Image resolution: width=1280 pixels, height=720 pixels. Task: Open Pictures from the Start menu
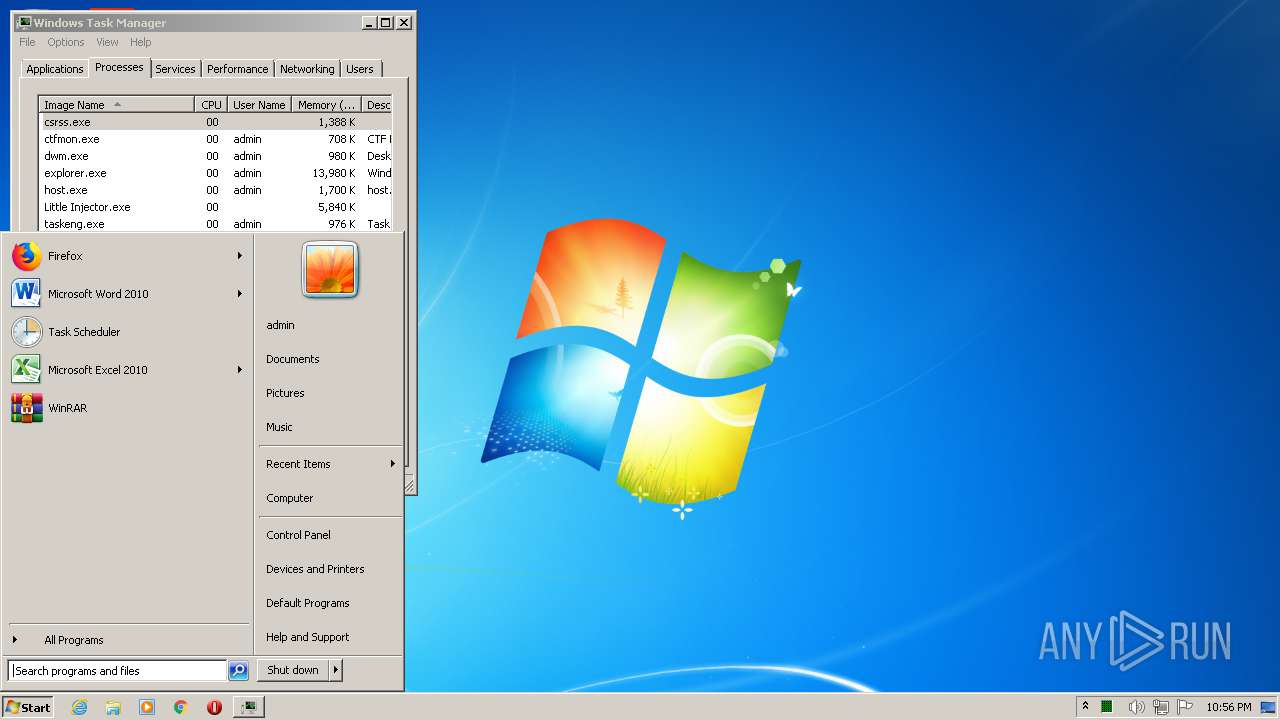[285, 393]
